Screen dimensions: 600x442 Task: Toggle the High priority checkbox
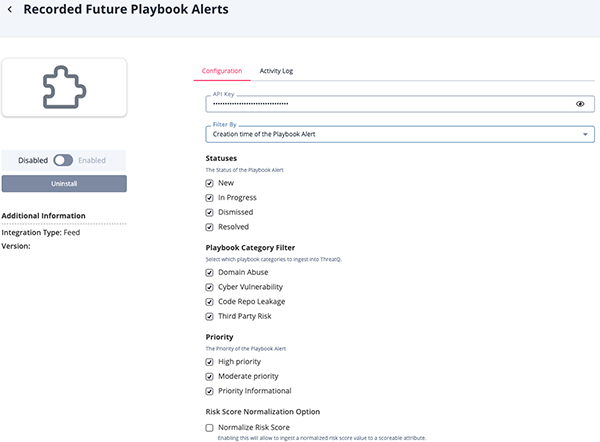coord(210,362)
